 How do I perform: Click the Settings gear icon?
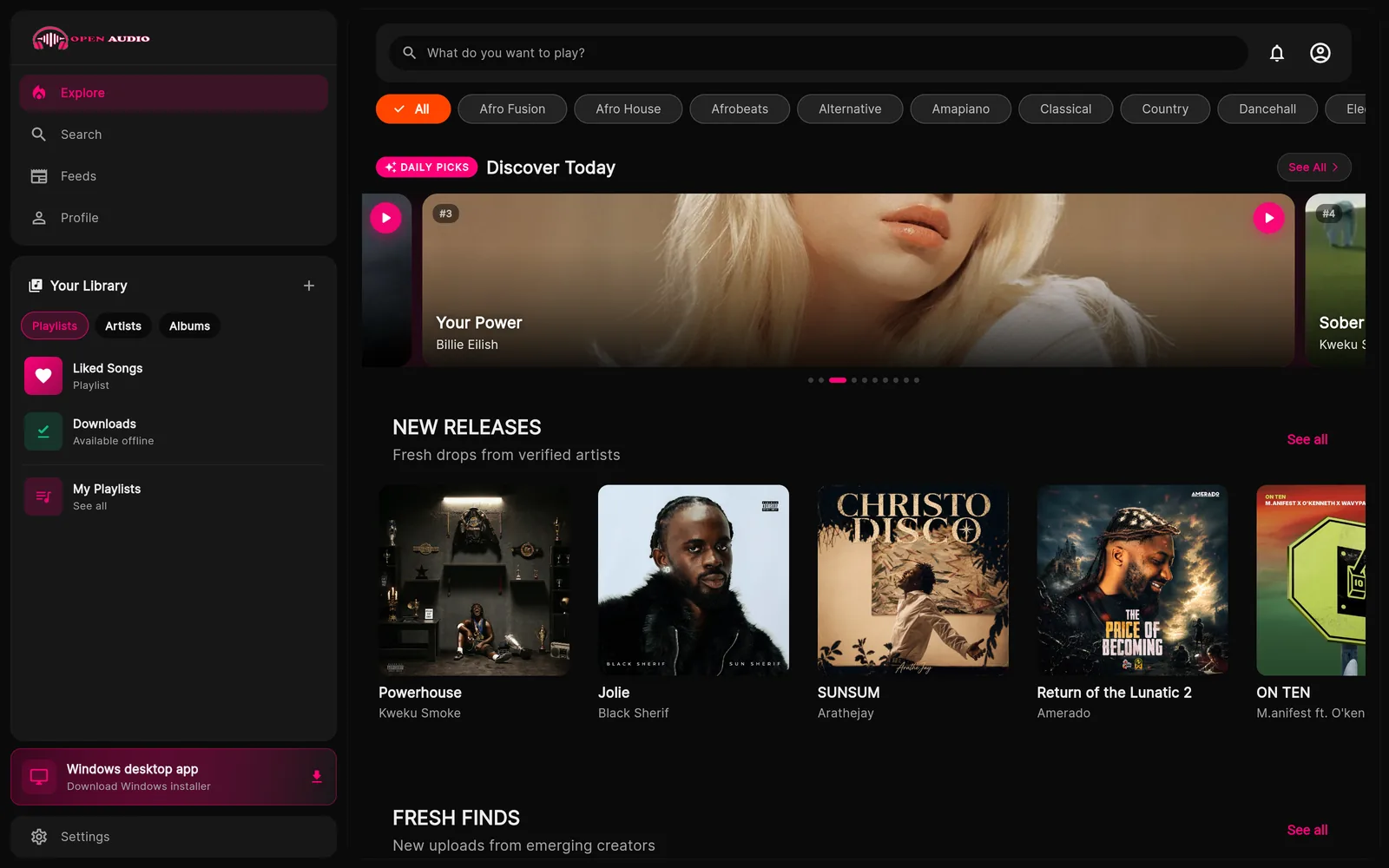tap(39, 837)
